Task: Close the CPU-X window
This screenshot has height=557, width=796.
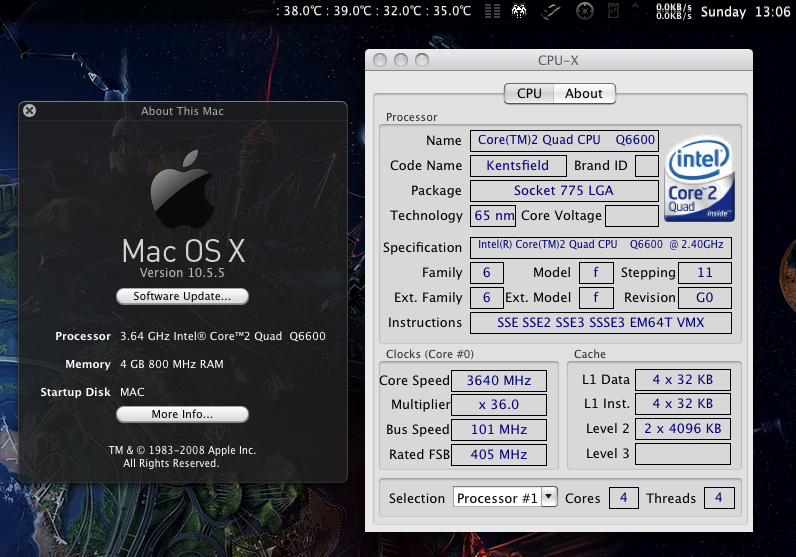Action: (x=380, y=60)
